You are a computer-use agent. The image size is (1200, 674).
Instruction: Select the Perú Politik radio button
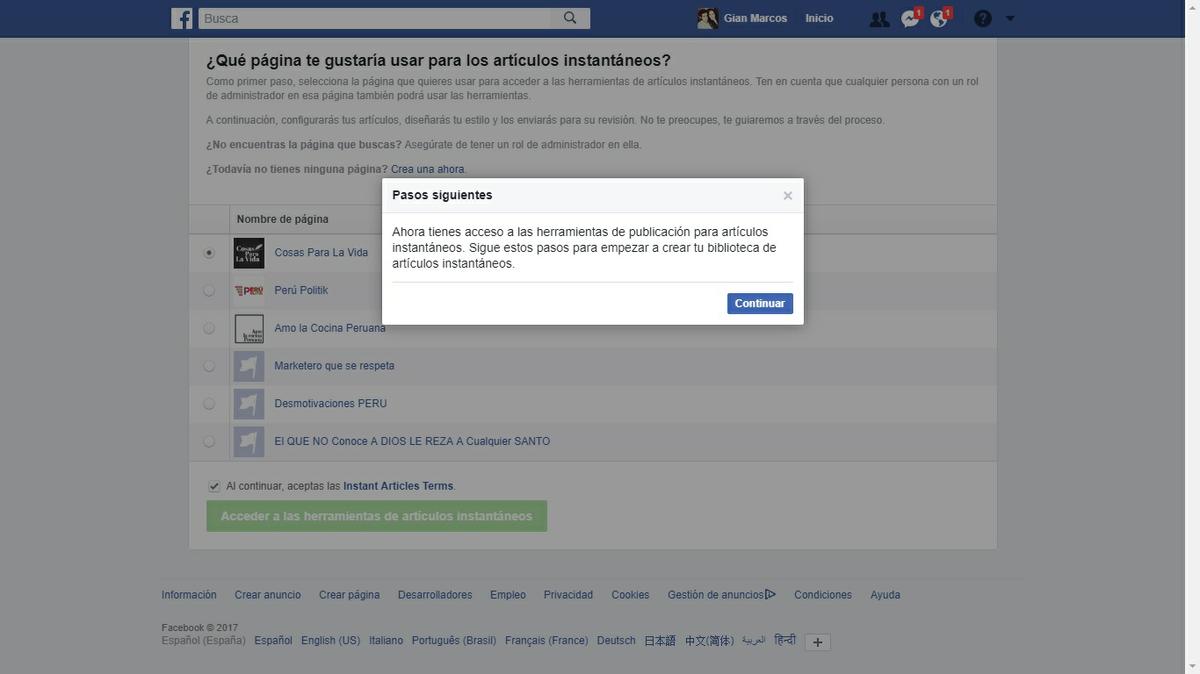pos(209,290)
